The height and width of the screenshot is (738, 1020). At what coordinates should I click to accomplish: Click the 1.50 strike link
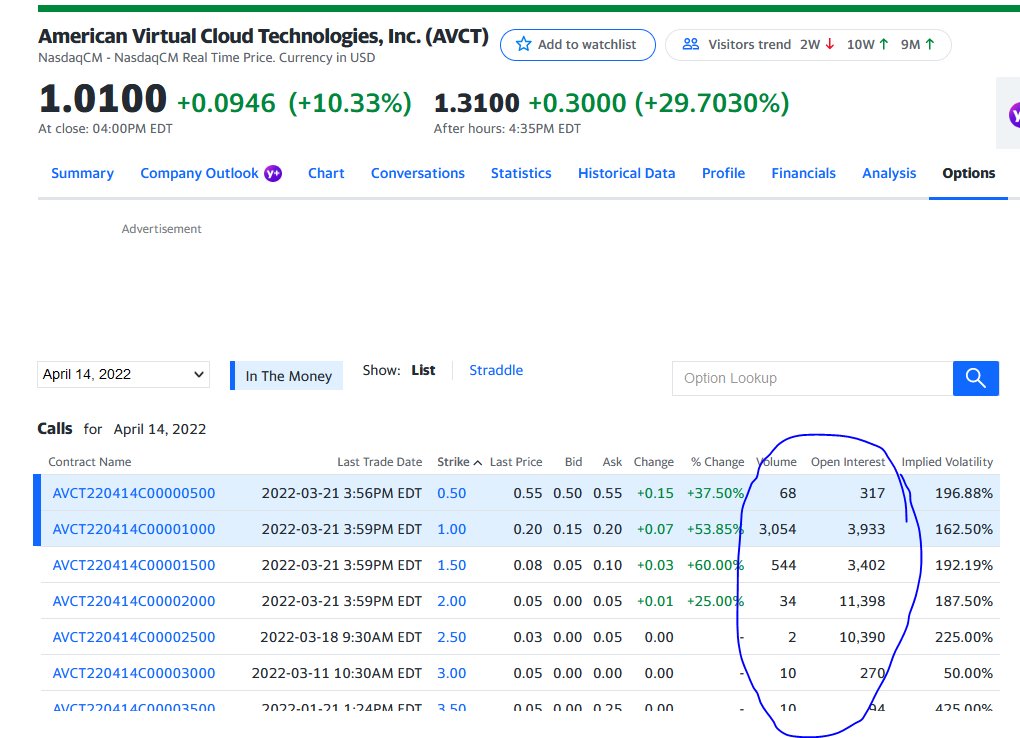coord(451,565)
